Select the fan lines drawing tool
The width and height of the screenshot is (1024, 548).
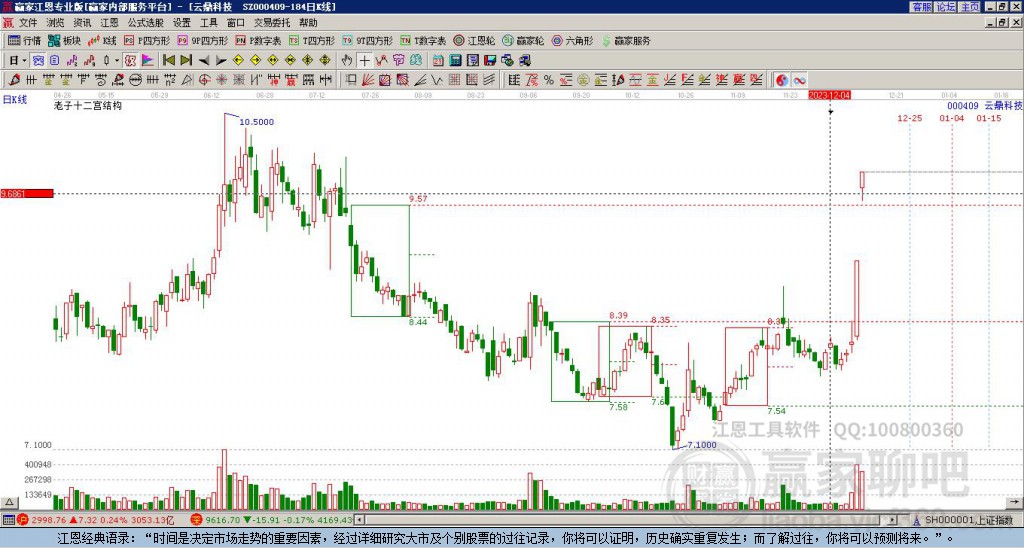tap(368, 80)
